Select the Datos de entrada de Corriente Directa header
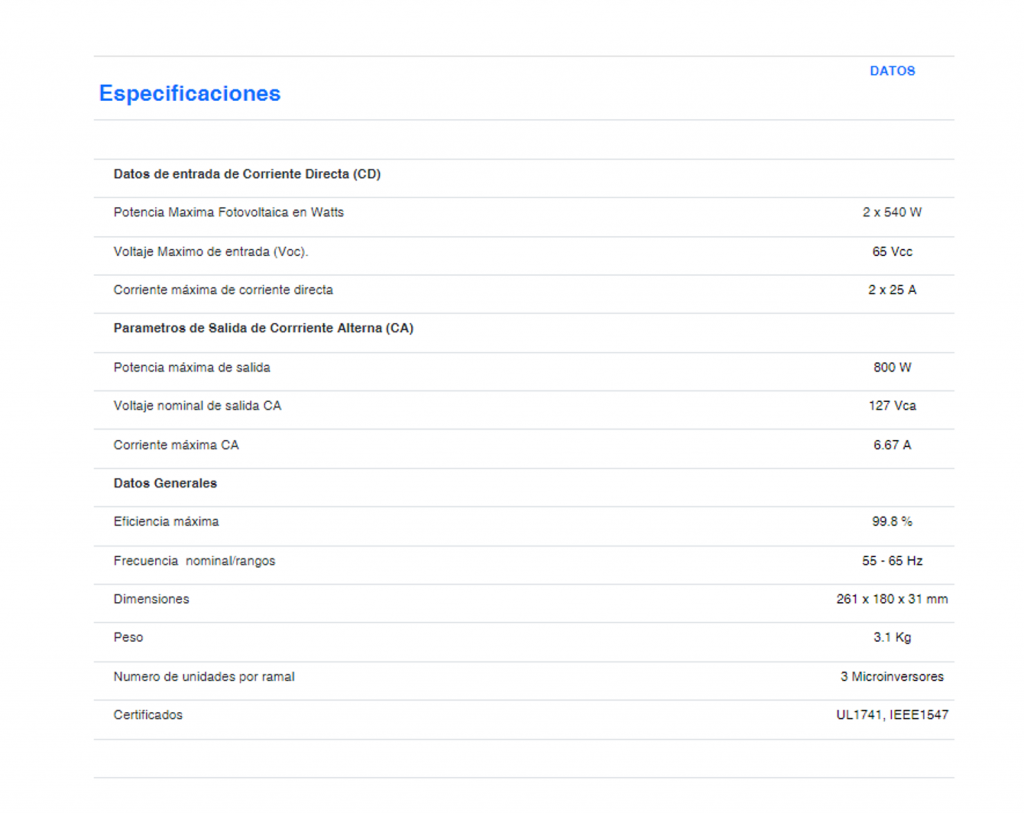Image resolution: width=1024 pixels, height=813 pixels. (247, 174)
